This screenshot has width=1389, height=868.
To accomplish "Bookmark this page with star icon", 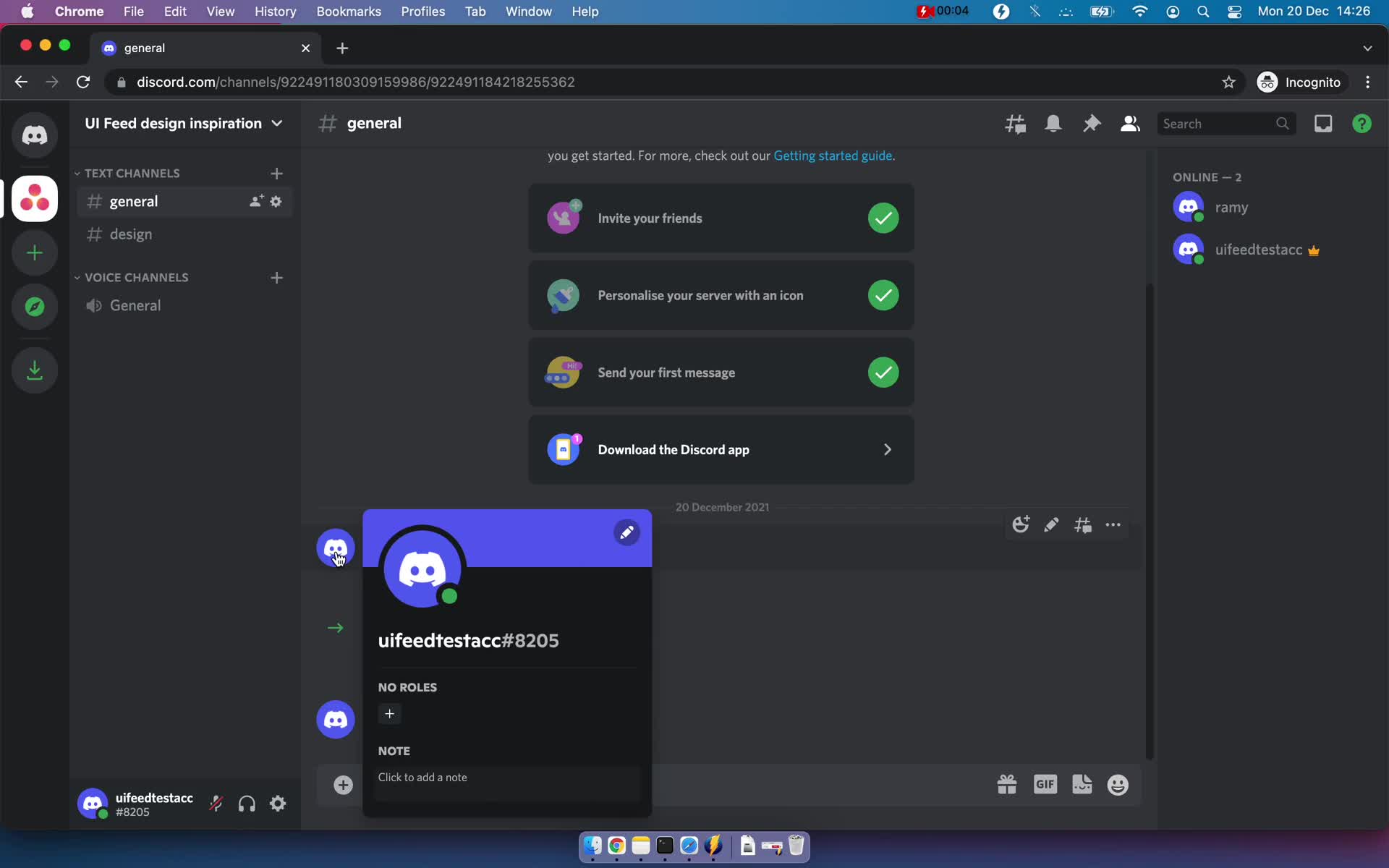I will pyautogui.click(x=1228, y=82).
